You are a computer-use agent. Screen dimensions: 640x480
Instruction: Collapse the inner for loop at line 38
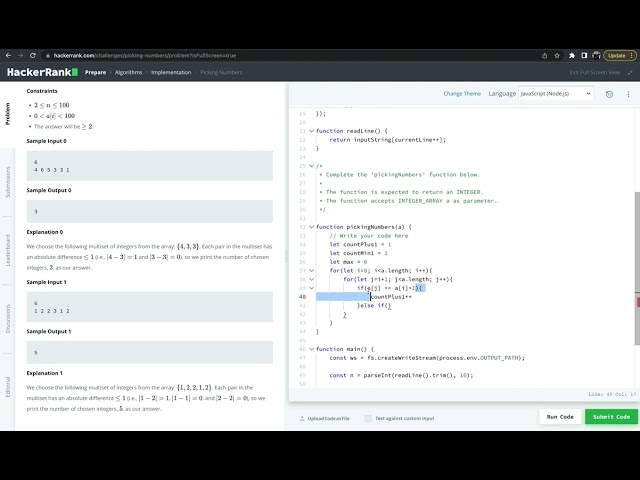(x=311, y=279)
